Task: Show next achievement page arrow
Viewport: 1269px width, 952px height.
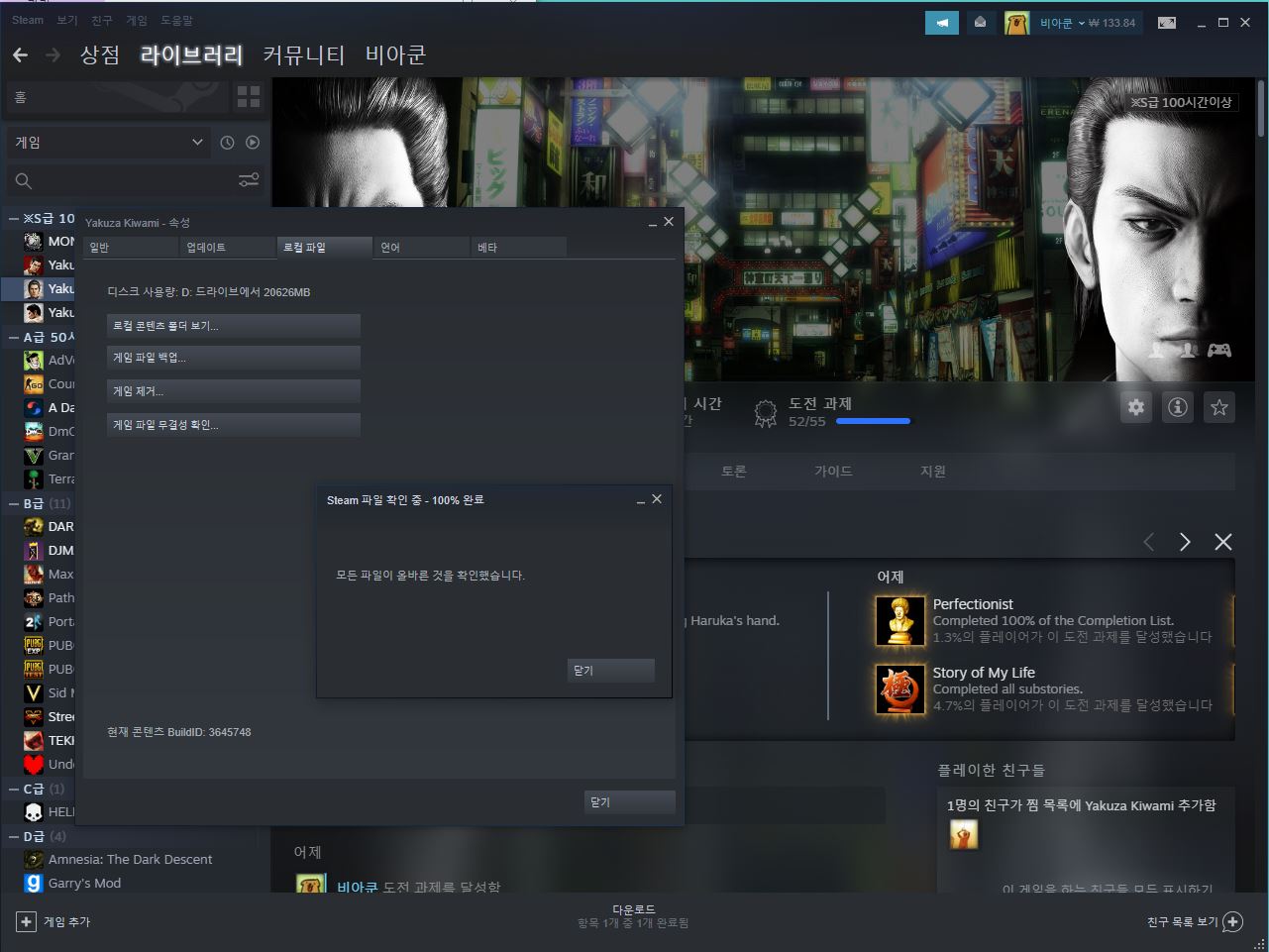Action: [x=1185, y=542]
